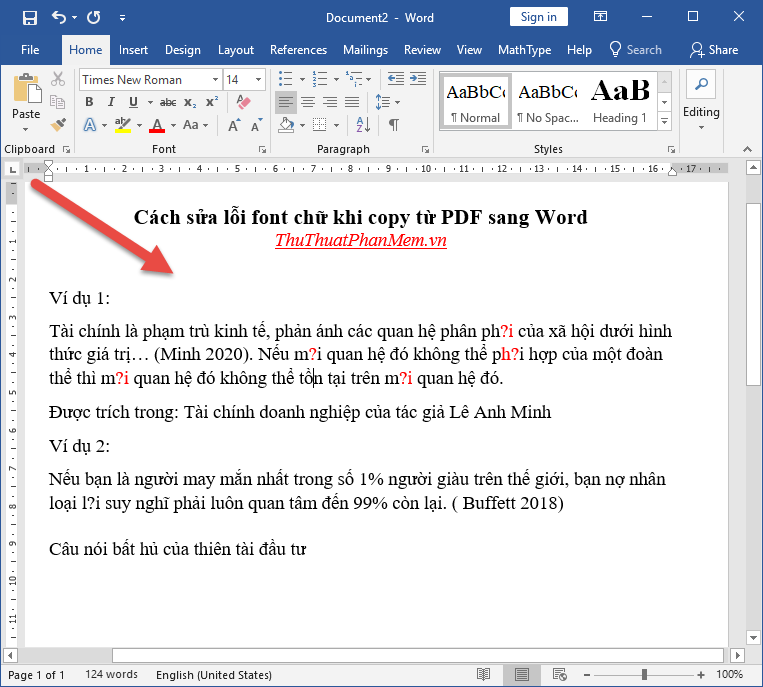Decrease font size with Shrink Font
763x687 pixels.
tap(256, 126)
